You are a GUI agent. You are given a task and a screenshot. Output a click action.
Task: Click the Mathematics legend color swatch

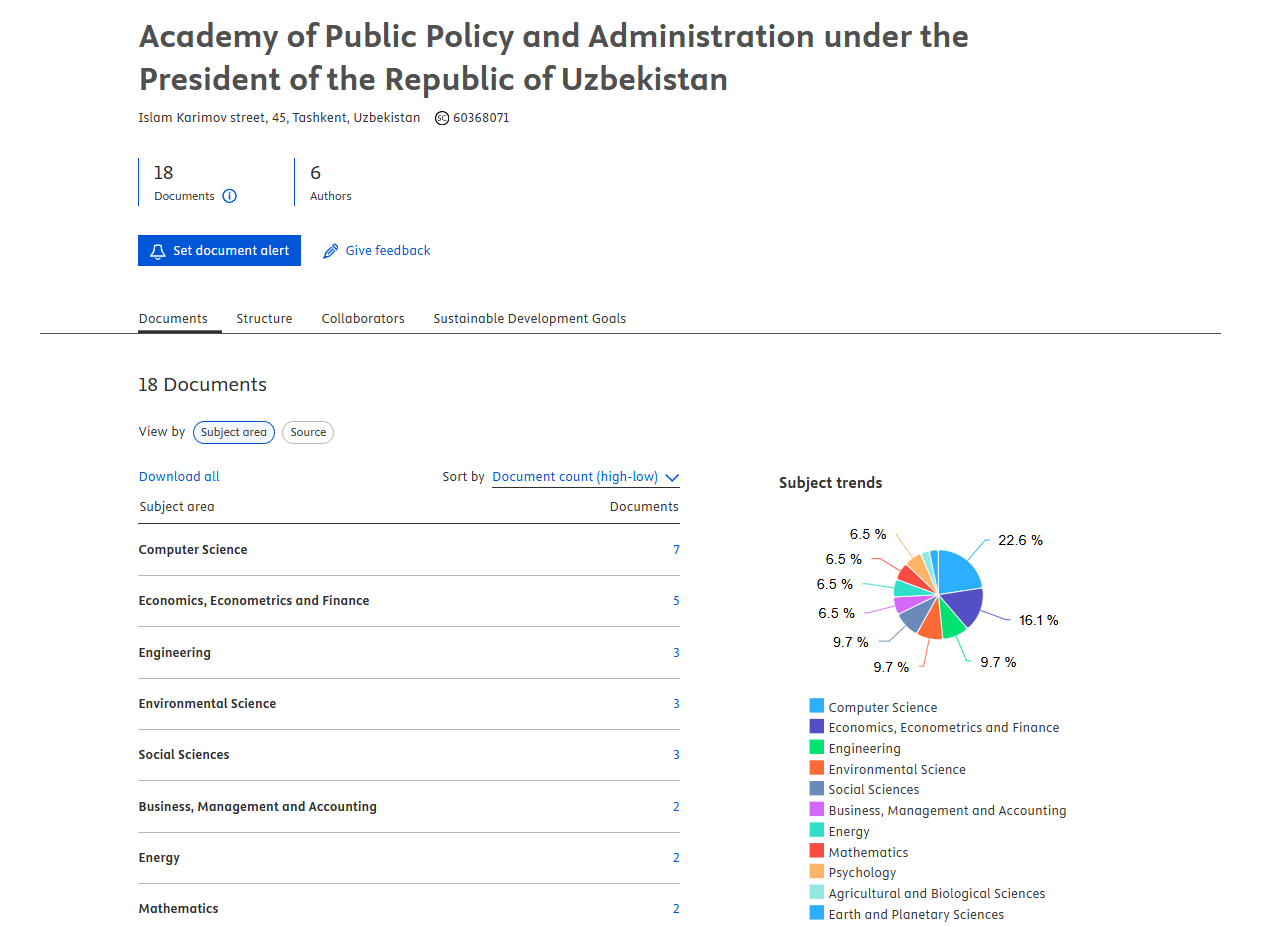817,851
